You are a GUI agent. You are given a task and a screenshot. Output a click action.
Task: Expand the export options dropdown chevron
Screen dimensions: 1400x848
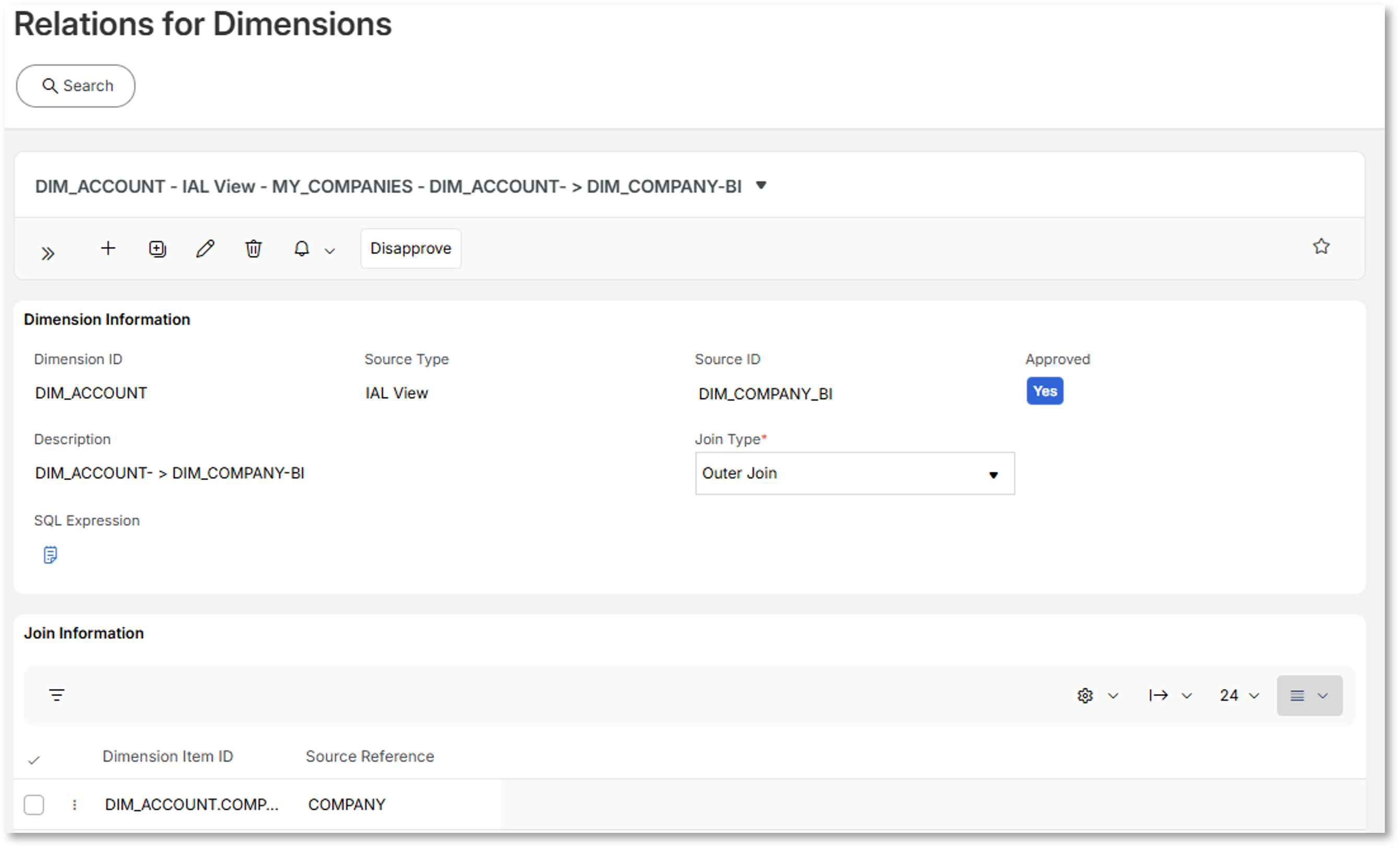tap(1187, 696)
